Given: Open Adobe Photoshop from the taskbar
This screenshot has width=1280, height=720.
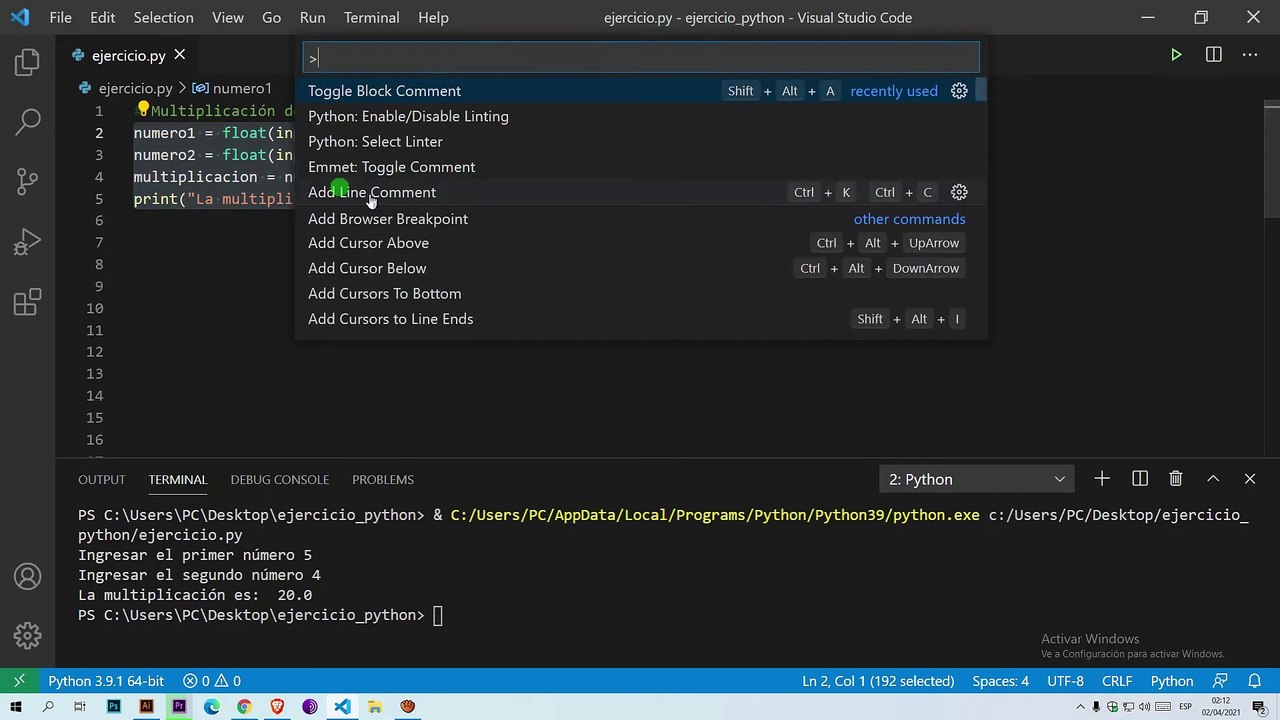Looking at the screenshot, I should (x=114, y=707).
